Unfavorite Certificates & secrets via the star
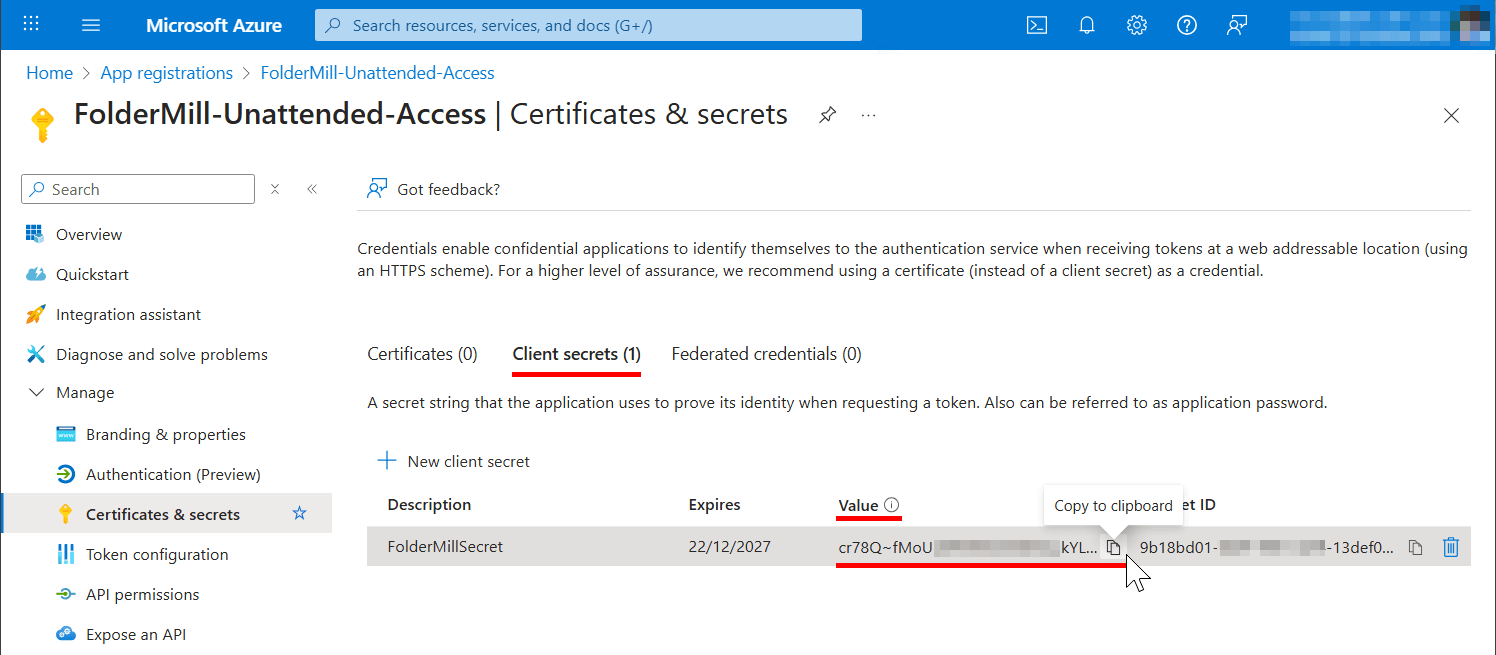This screenshot has width=1496, height=655. point(299,513)
